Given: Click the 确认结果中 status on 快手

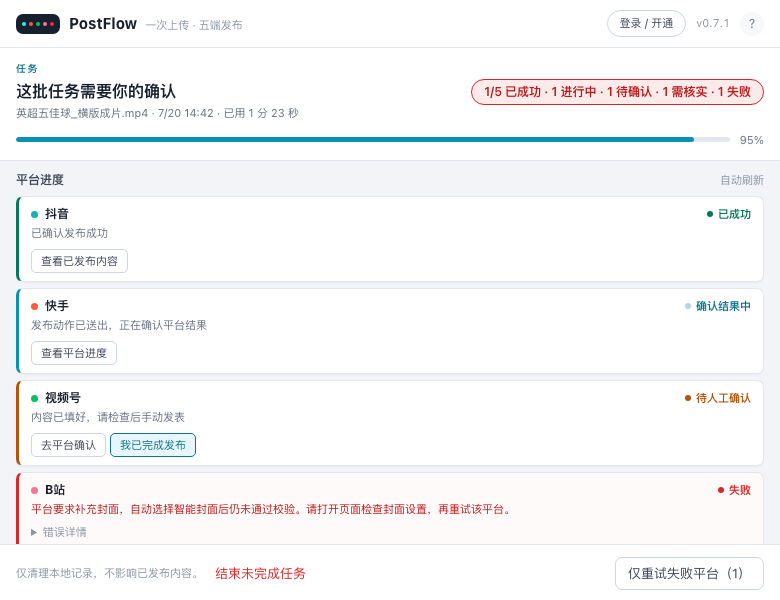Looking at the screenshot, I should (718, 306).
